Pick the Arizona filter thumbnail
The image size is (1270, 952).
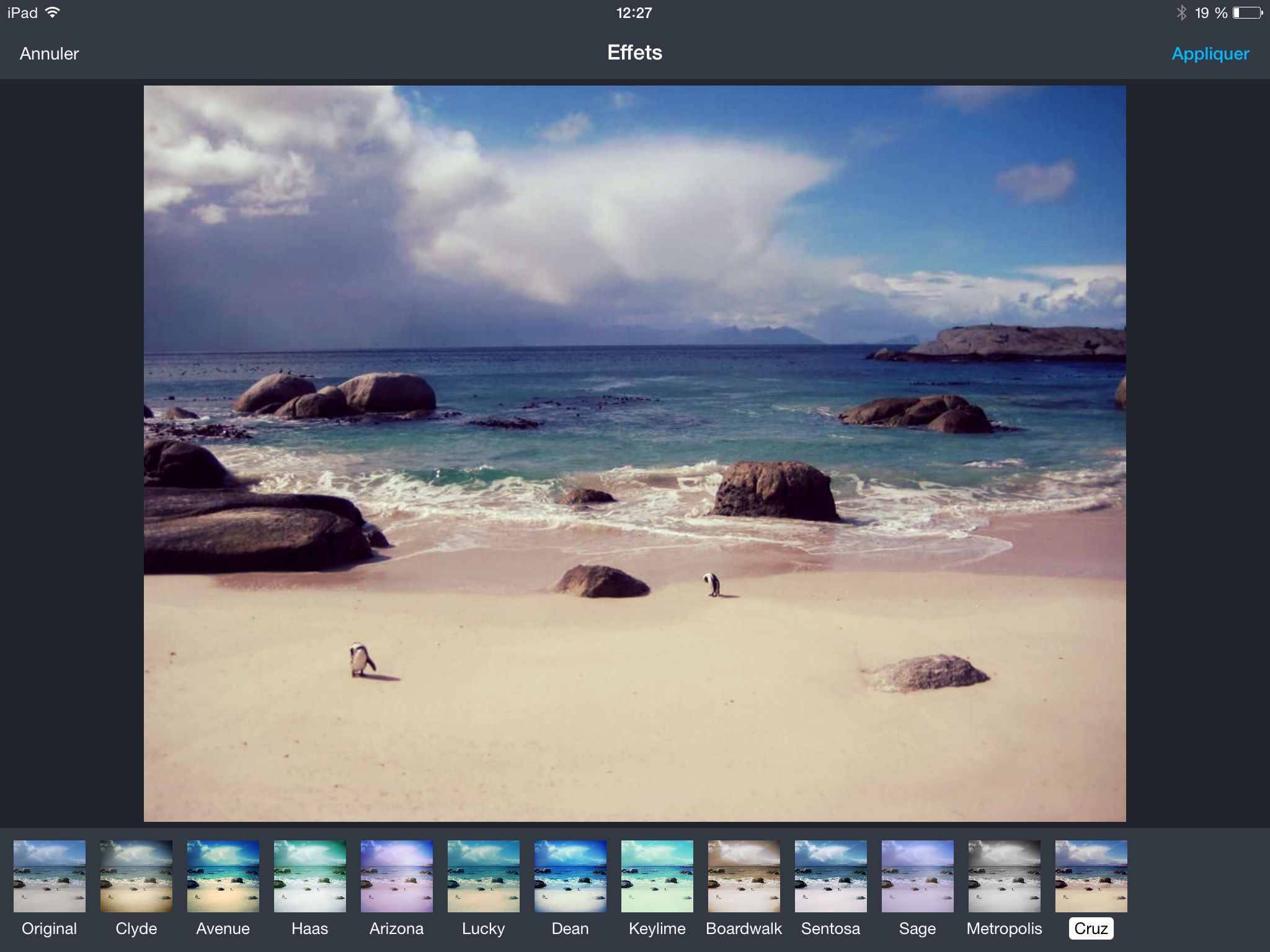pos(397,876)
